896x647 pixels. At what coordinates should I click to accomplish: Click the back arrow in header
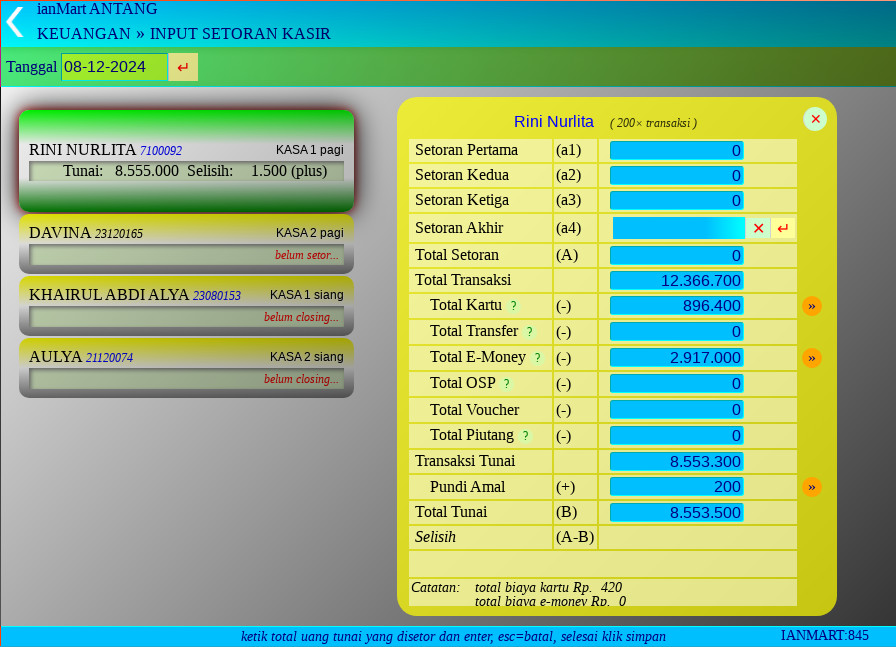click(14, 22)
